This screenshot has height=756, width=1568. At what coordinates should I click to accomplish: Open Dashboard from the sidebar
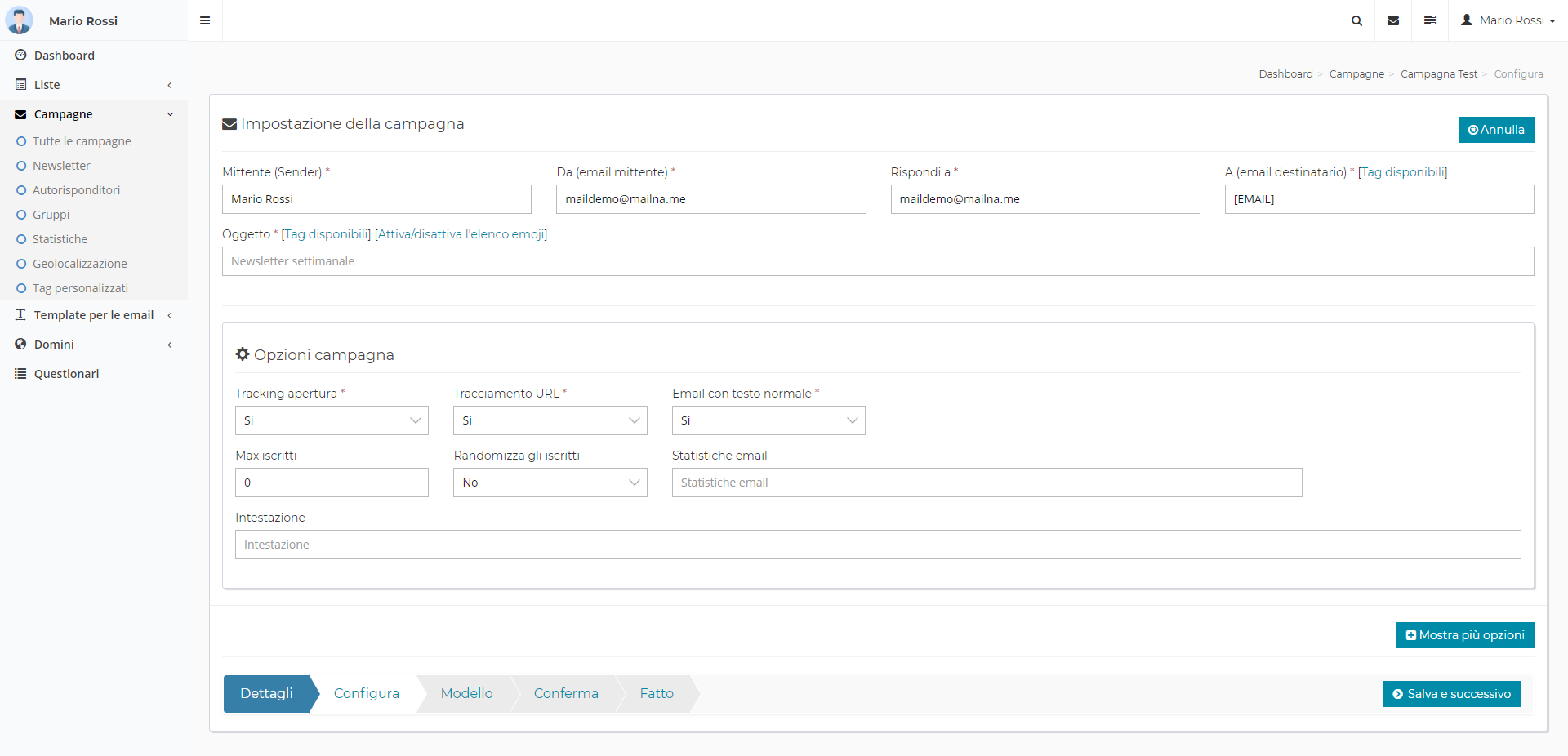click(x=64, y=56)
